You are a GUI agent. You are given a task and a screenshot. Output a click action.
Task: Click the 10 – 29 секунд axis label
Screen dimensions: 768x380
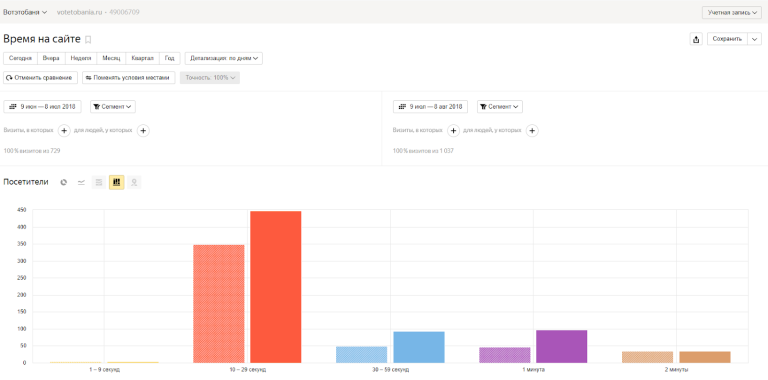tap(247, 370)
